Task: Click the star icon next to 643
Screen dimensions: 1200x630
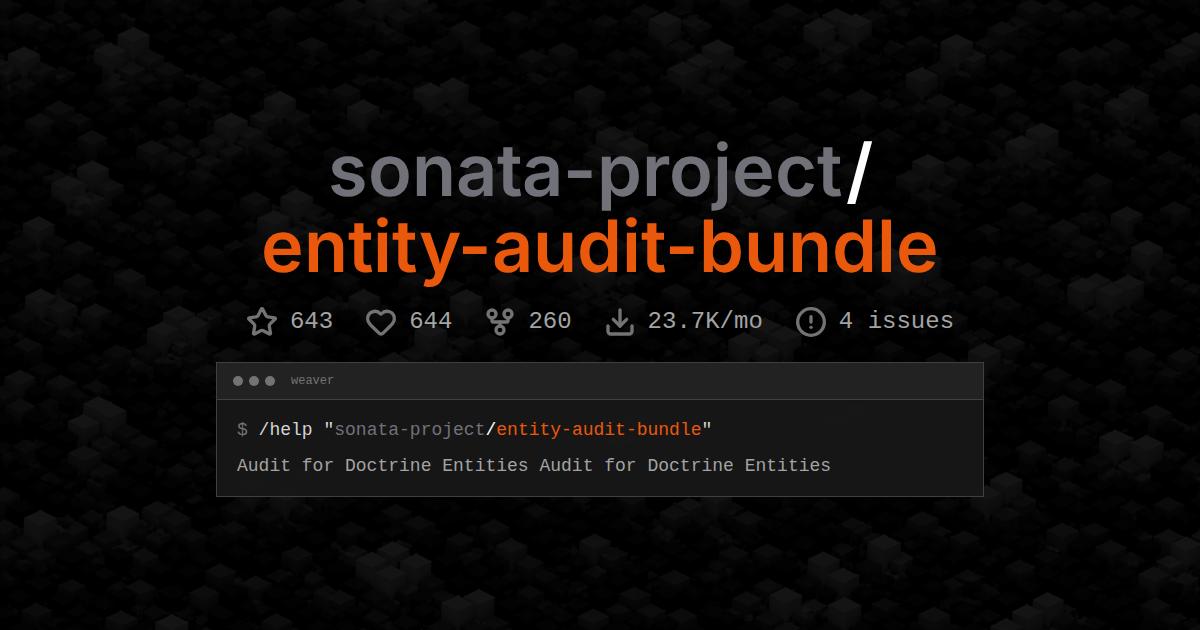Action: (261, 321)
